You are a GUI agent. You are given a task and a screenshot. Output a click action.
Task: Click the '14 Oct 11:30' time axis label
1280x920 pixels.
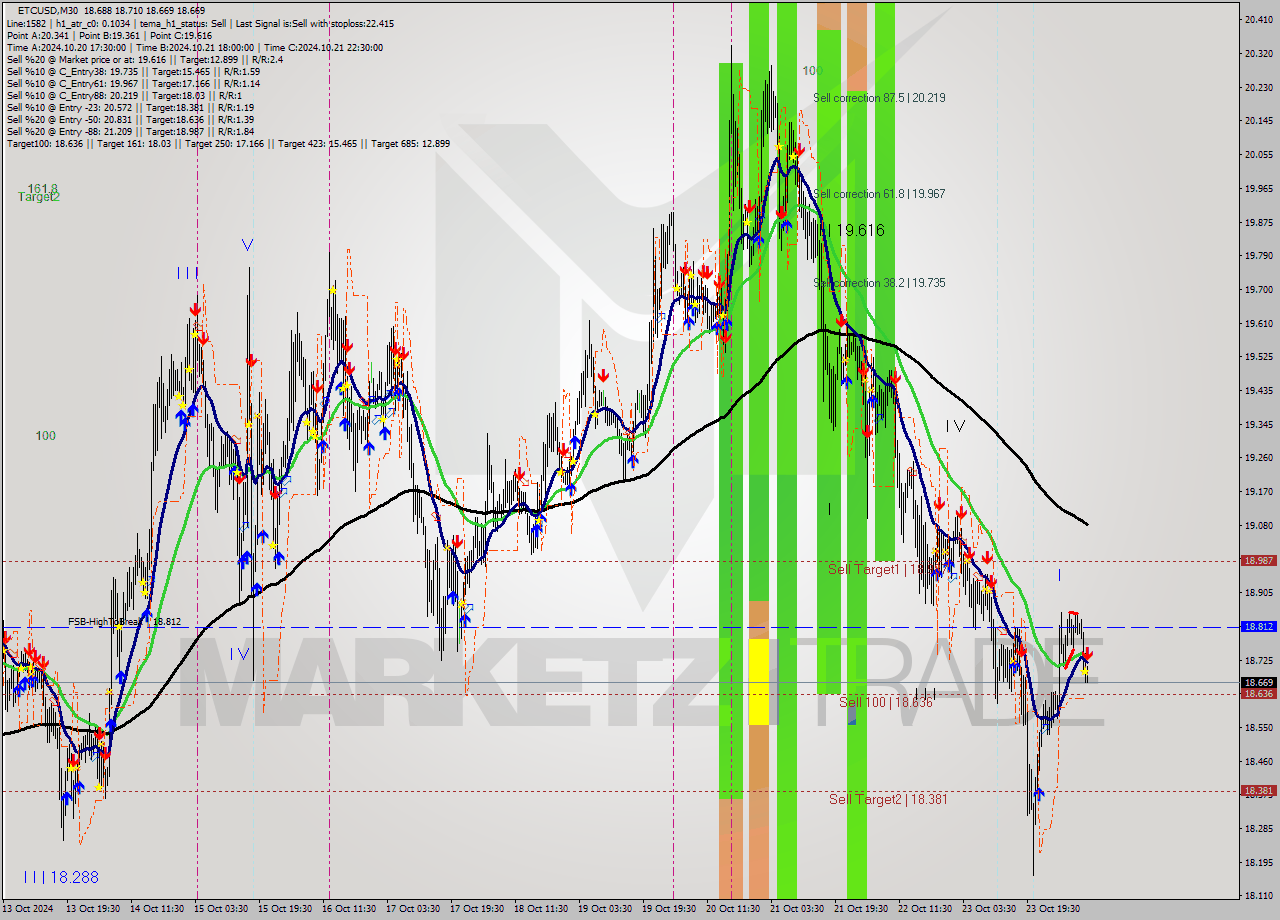coord(157,909)
